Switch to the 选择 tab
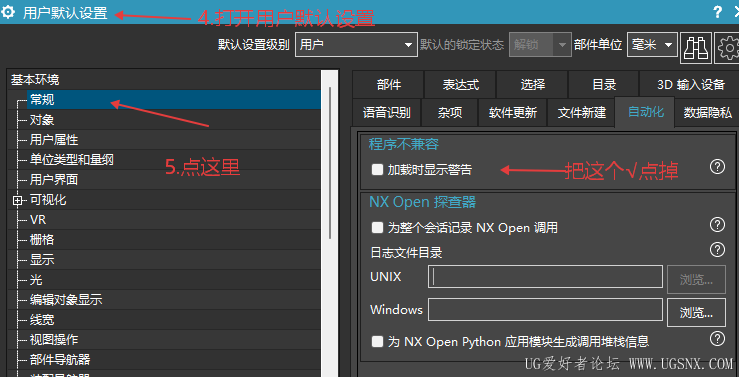 pyautogui.click(x=533, y=85)
